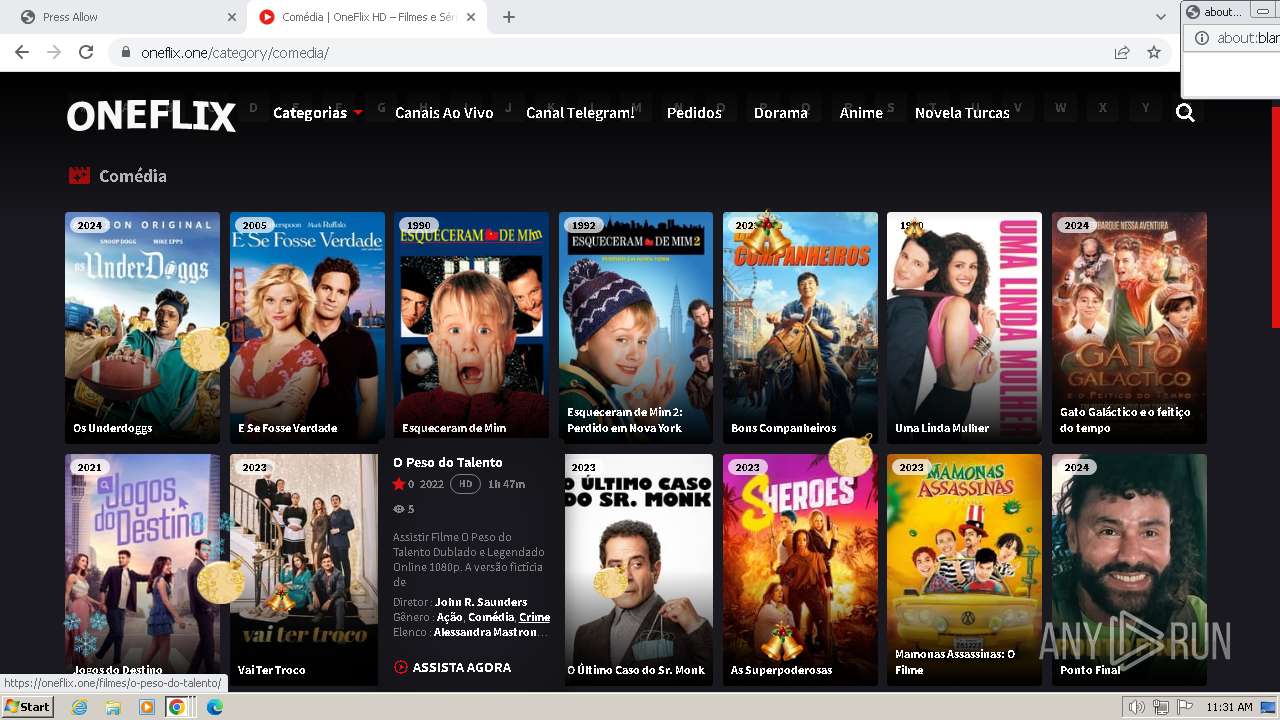Image resolution: width=1280 pixels, height=720 pixels.
Task: Open the site search magnifier icon
Action: tap(1185, 113)
